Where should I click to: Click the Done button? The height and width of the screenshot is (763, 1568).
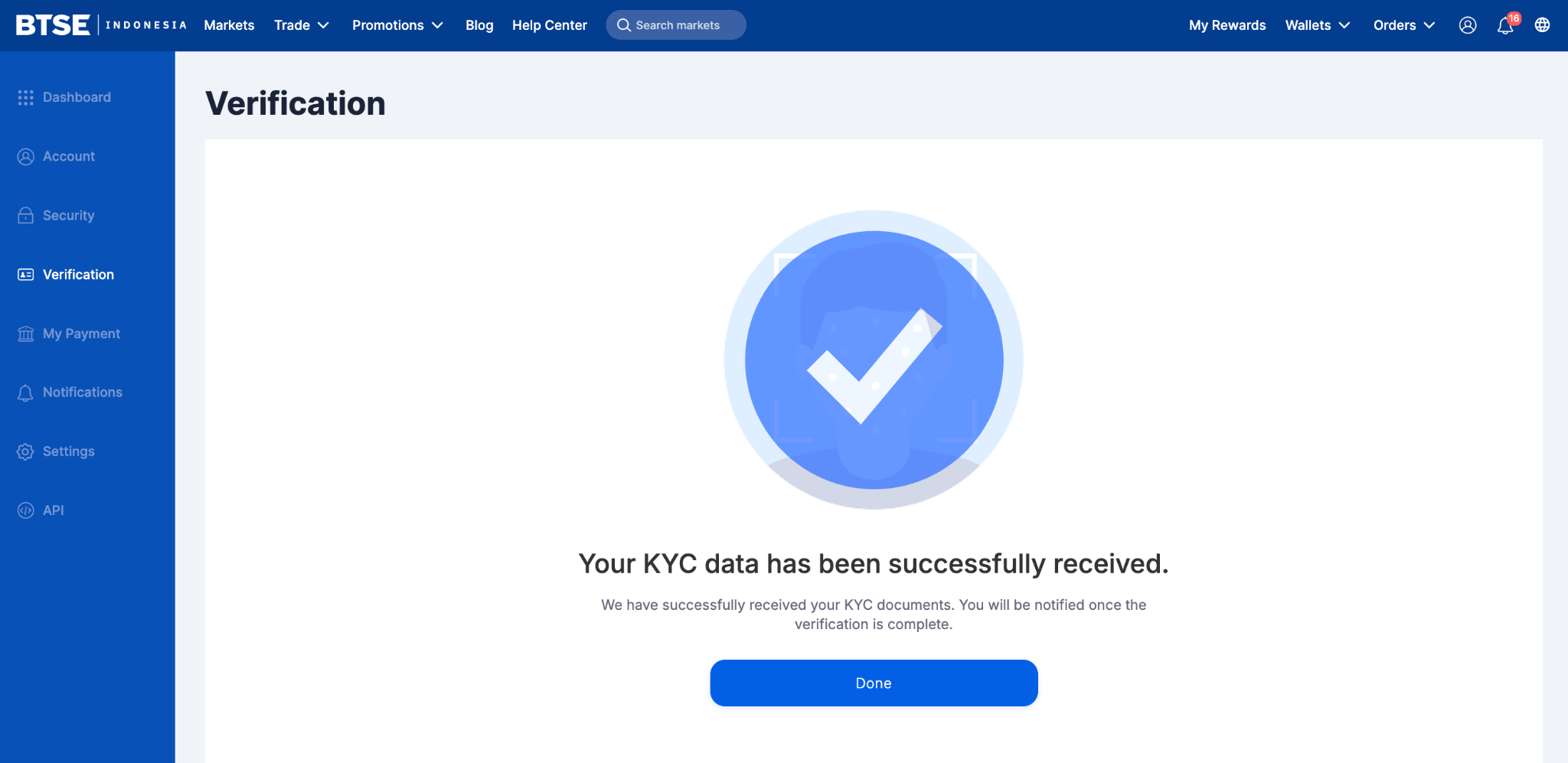874,683
